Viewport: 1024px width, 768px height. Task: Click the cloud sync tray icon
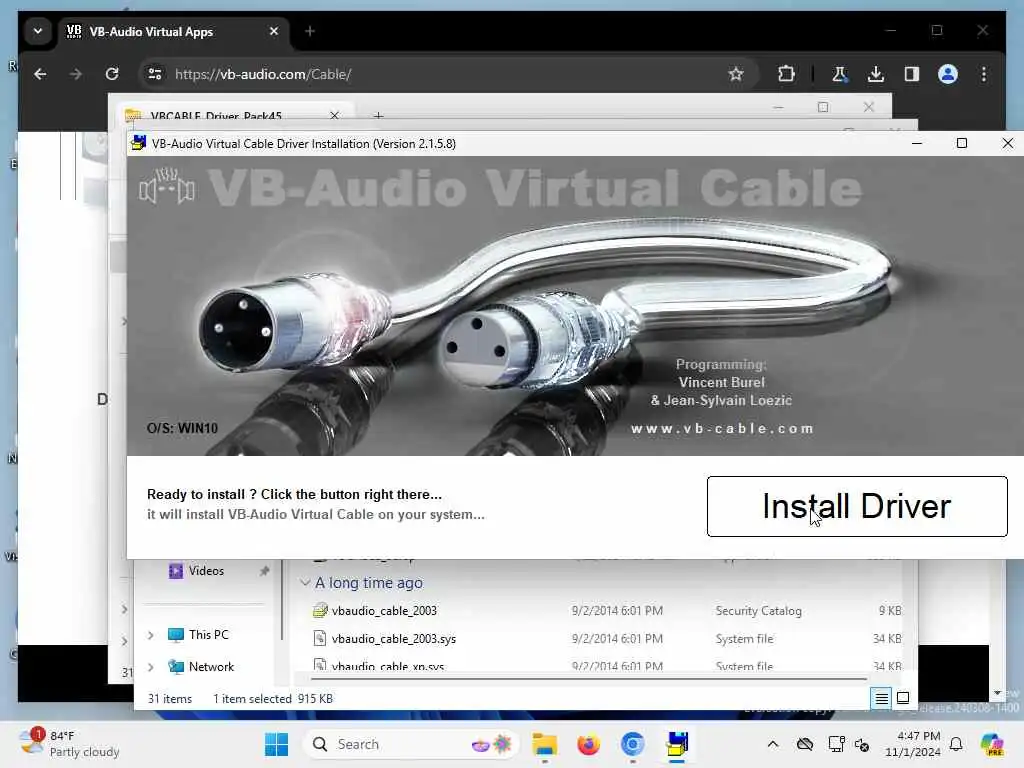[805, 744]
